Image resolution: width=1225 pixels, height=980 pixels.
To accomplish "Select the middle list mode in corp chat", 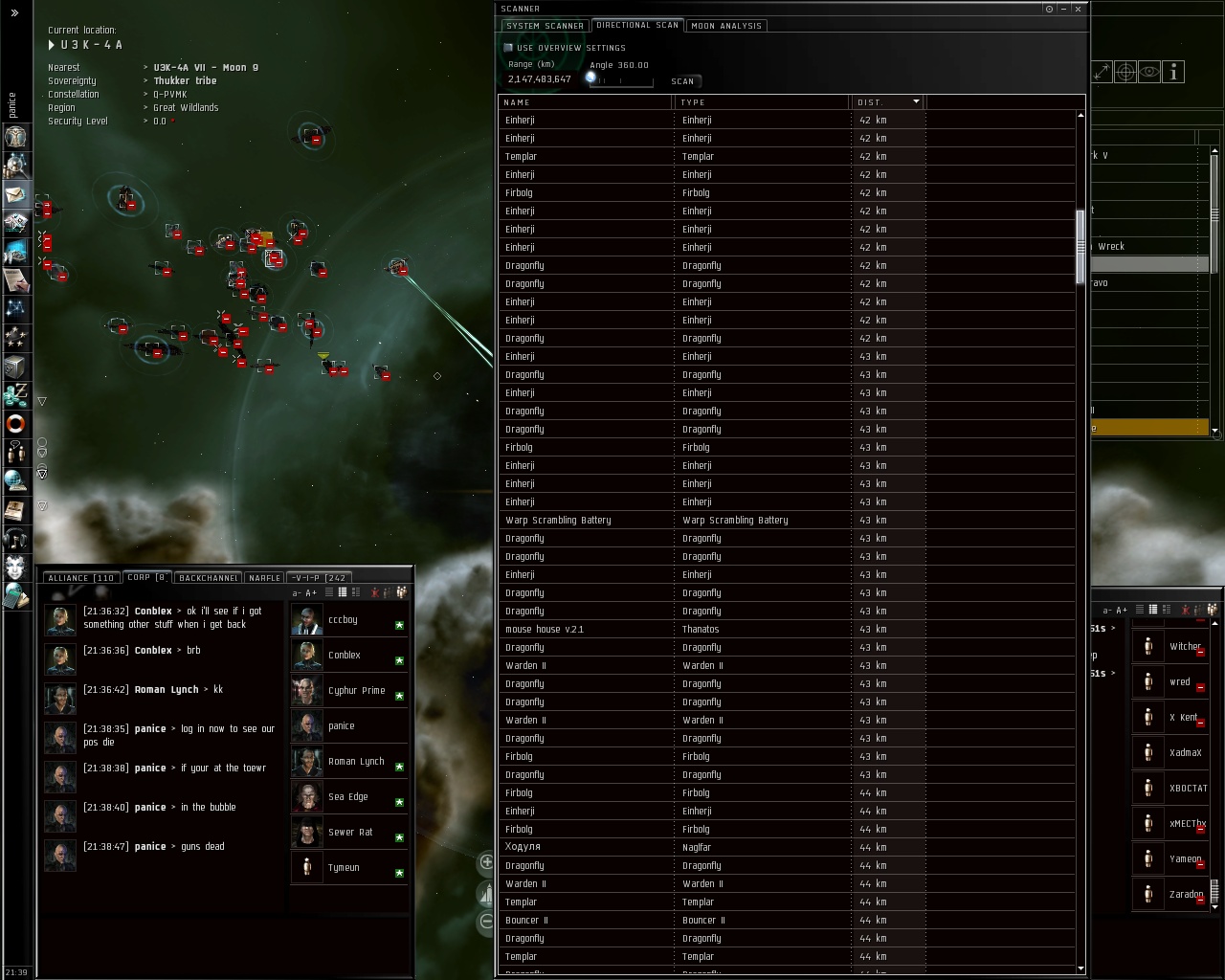I will [x=342, y=593].
